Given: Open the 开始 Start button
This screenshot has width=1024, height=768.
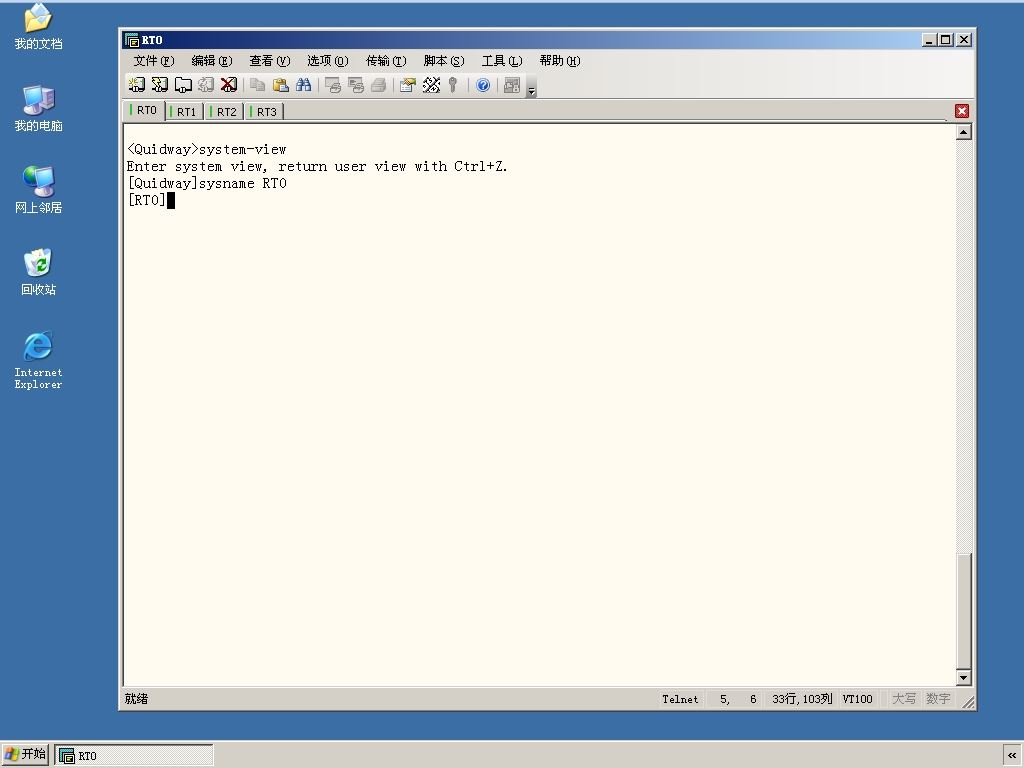Looking at the screenshot, I should 25,754.
